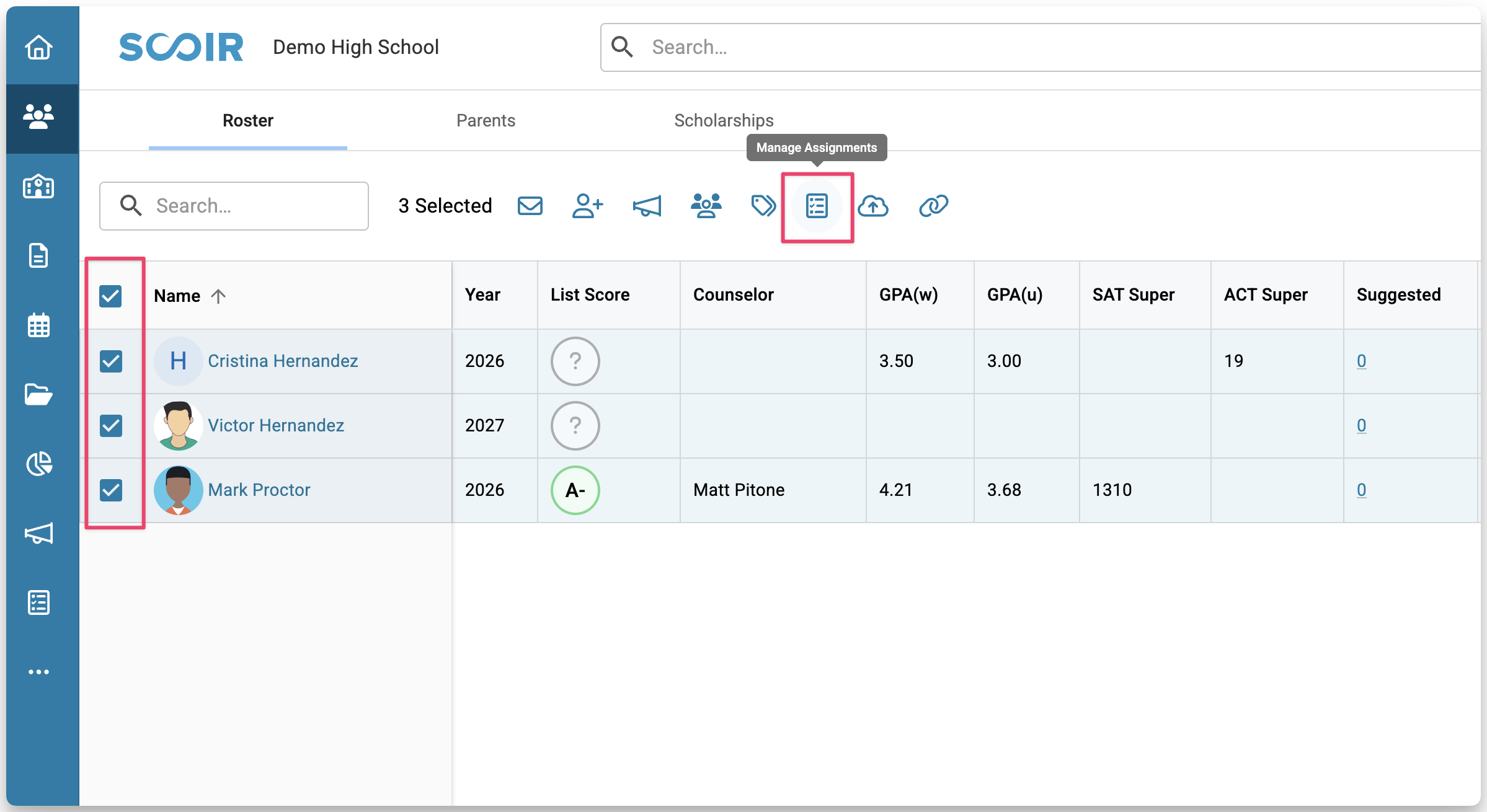Click the envelope message icon in toolbar
This screenshot has height=812, width=1487.
click(x=530, y=206)
